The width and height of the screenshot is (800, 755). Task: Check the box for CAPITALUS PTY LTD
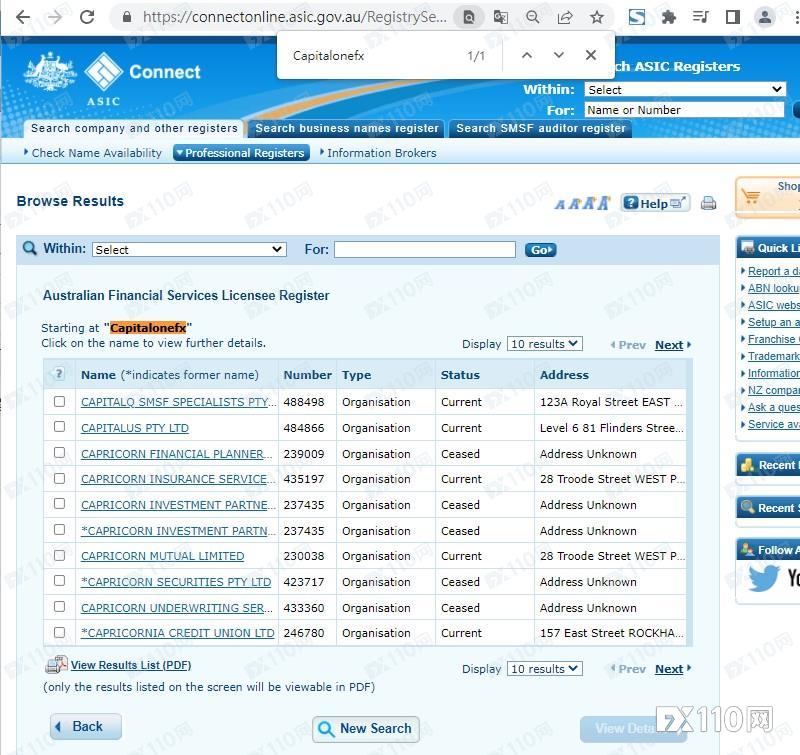click(x=59, y=427)
